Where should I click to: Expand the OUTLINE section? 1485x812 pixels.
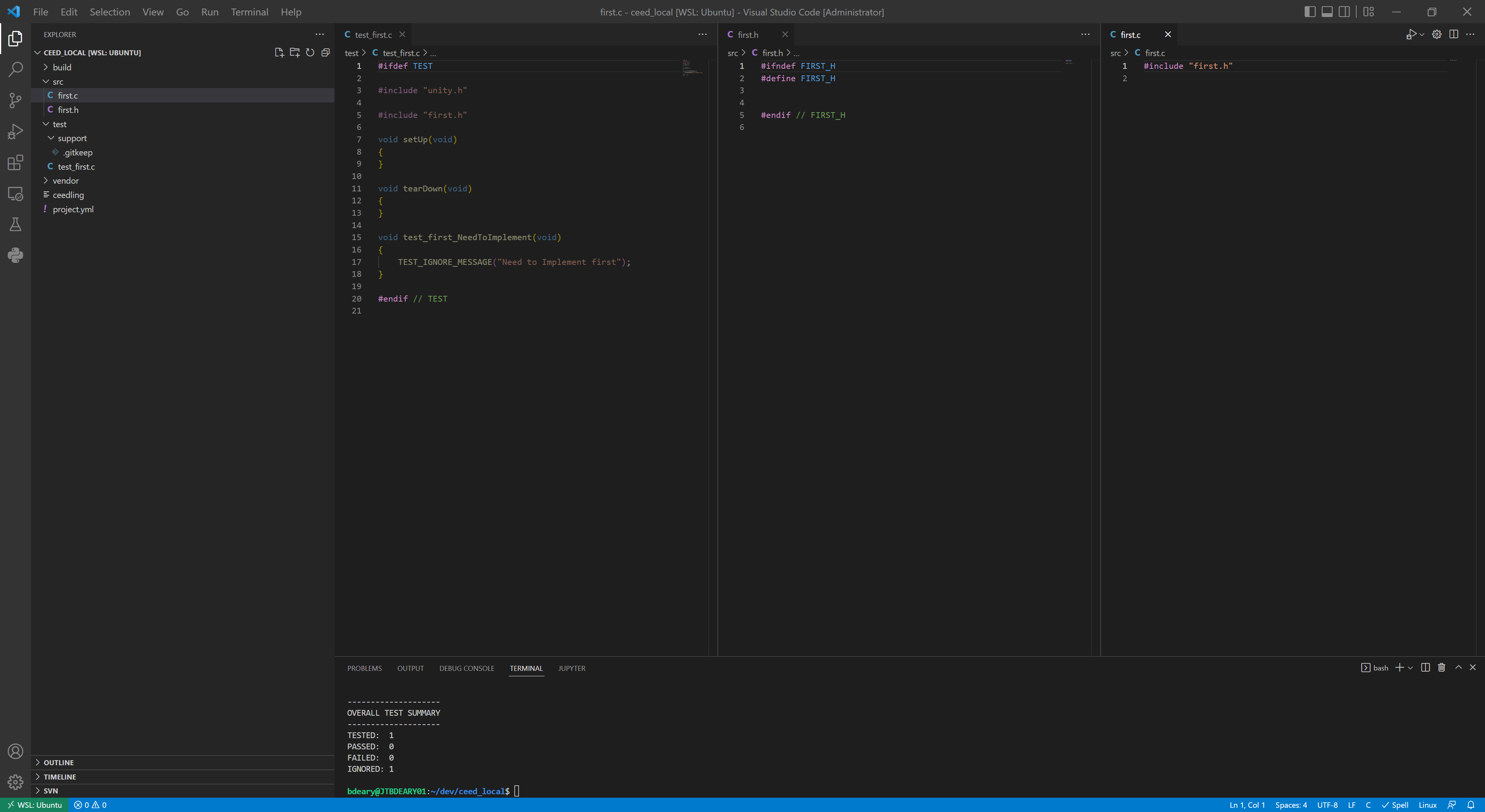click(59, 763)
